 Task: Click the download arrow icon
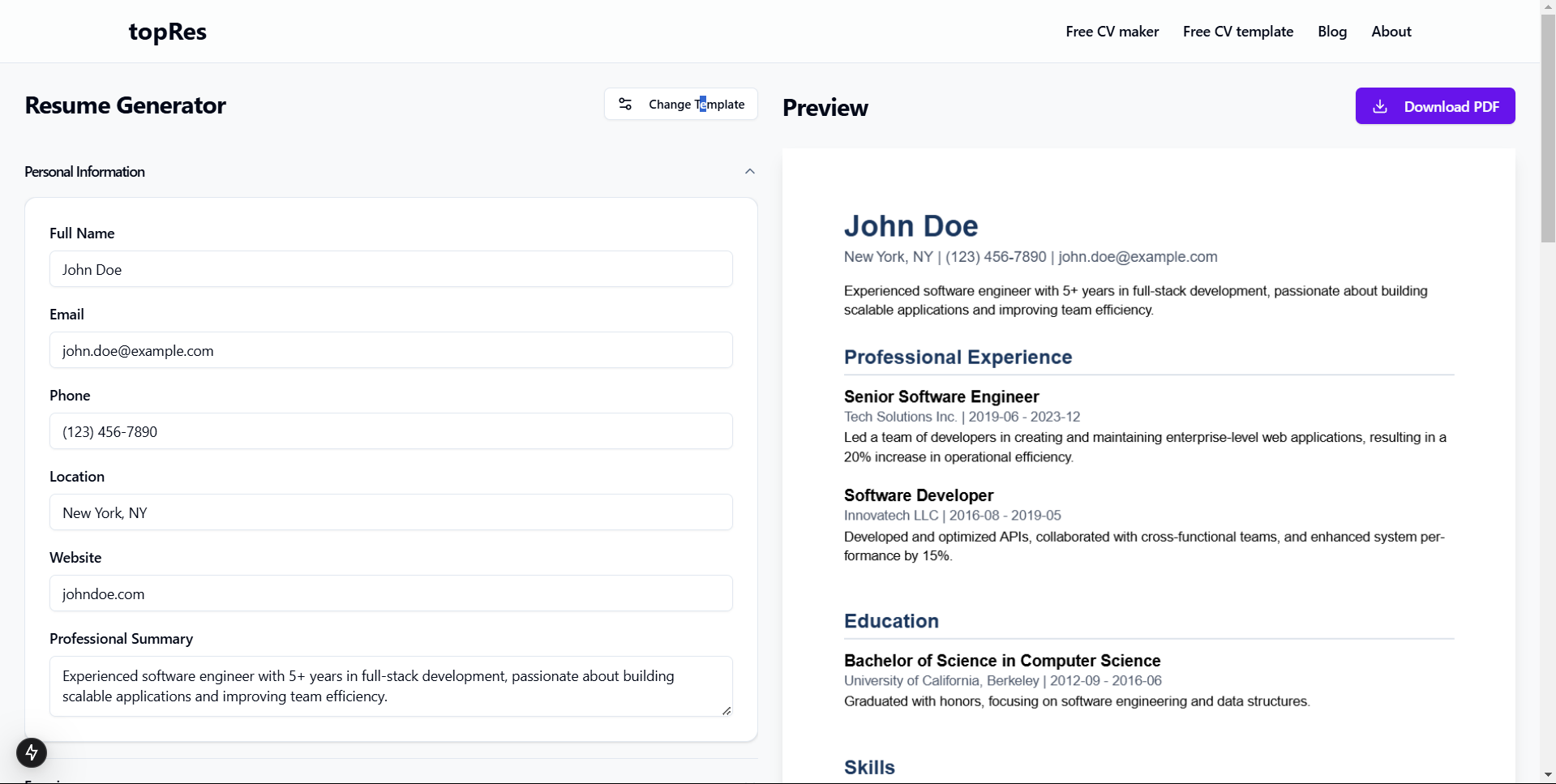(1380, 106)
